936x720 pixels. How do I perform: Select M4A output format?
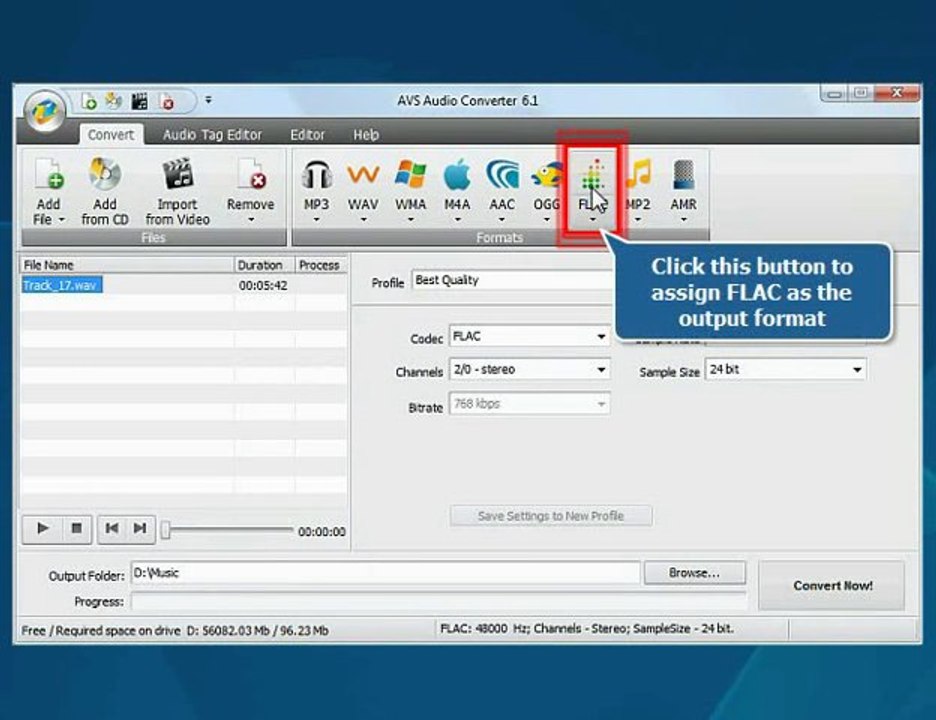(x=457, y=191)
